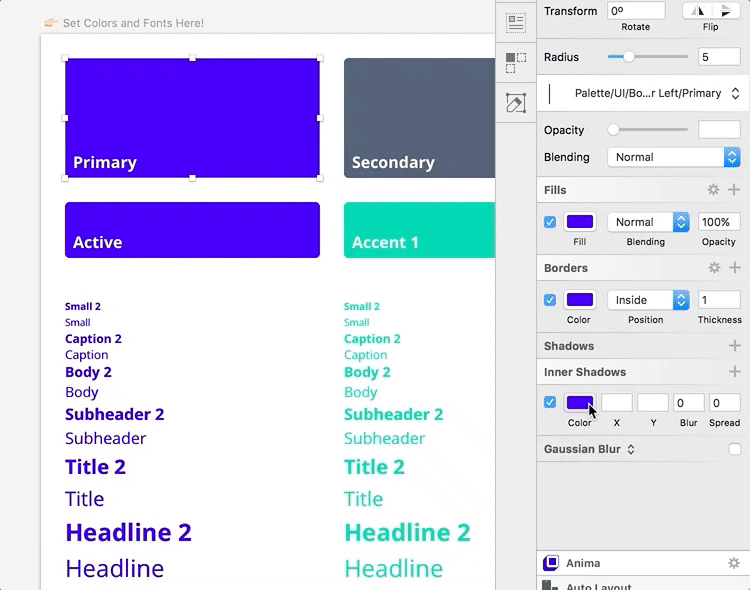Select the Secondary color rectangle
The image size is (750, 590).
pos(419,118)
